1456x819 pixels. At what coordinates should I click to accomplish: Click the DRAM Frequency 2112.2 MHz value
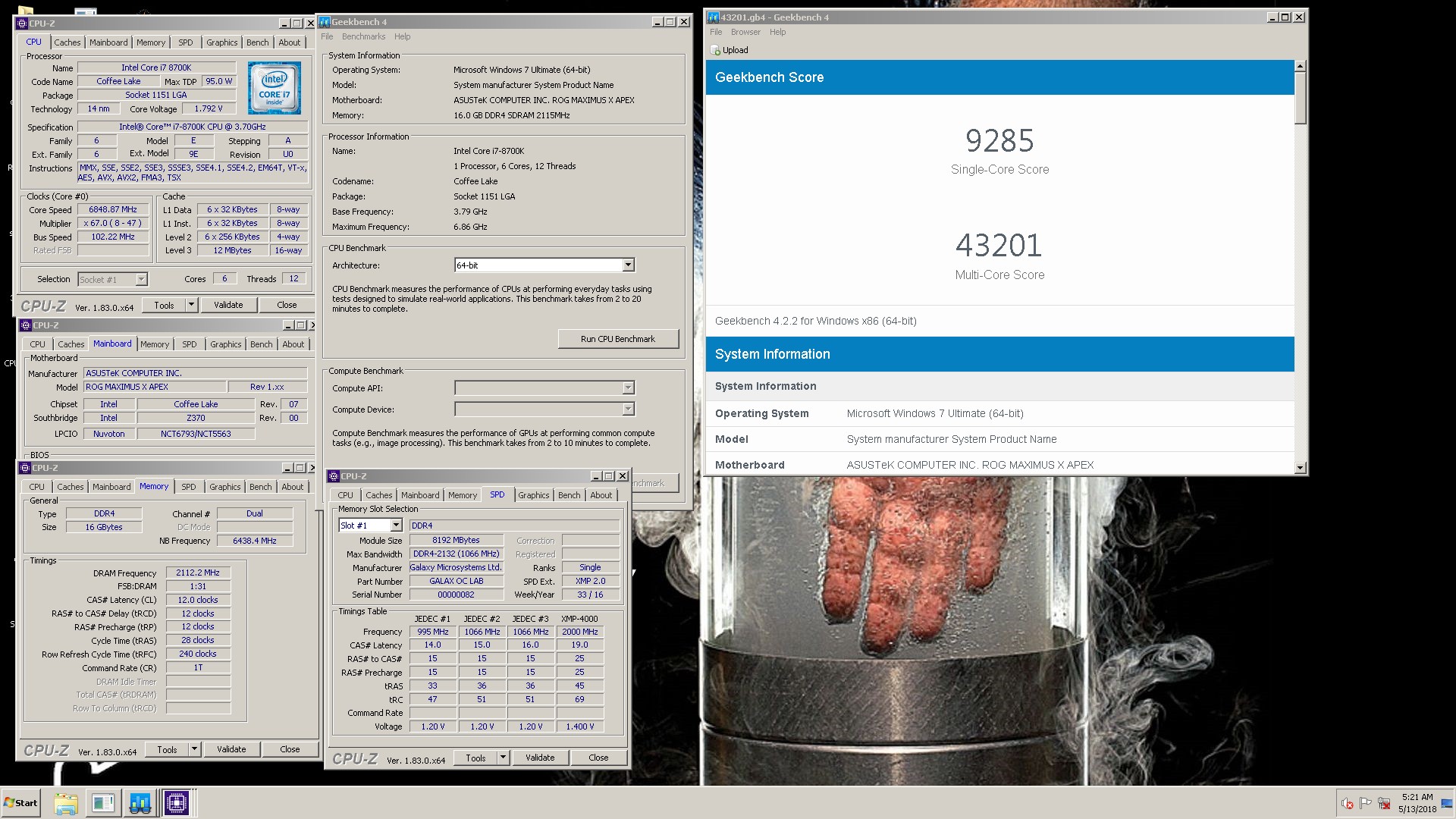pyautogui.click(x=197, y=573)
